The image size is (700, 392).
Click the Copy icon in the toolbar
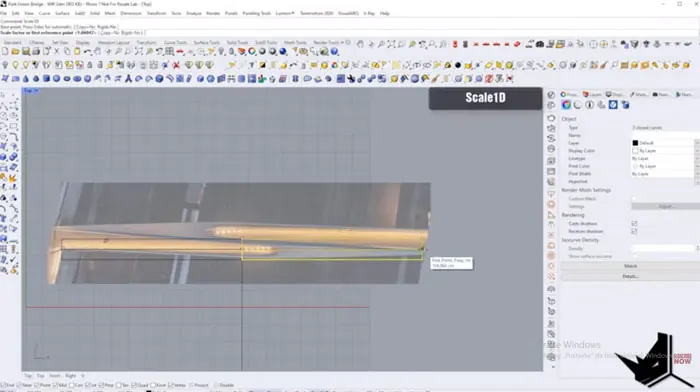pos(67,52)
